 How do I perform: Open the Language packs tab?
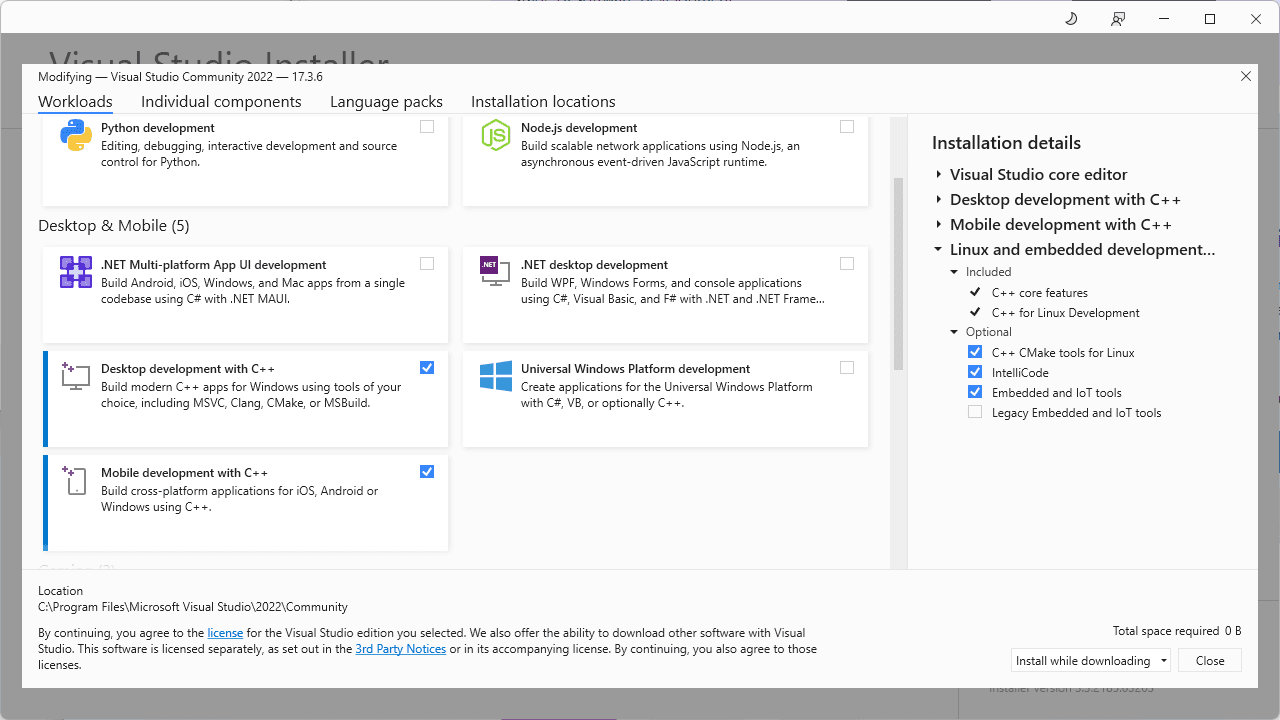click(x=386, y=102)
